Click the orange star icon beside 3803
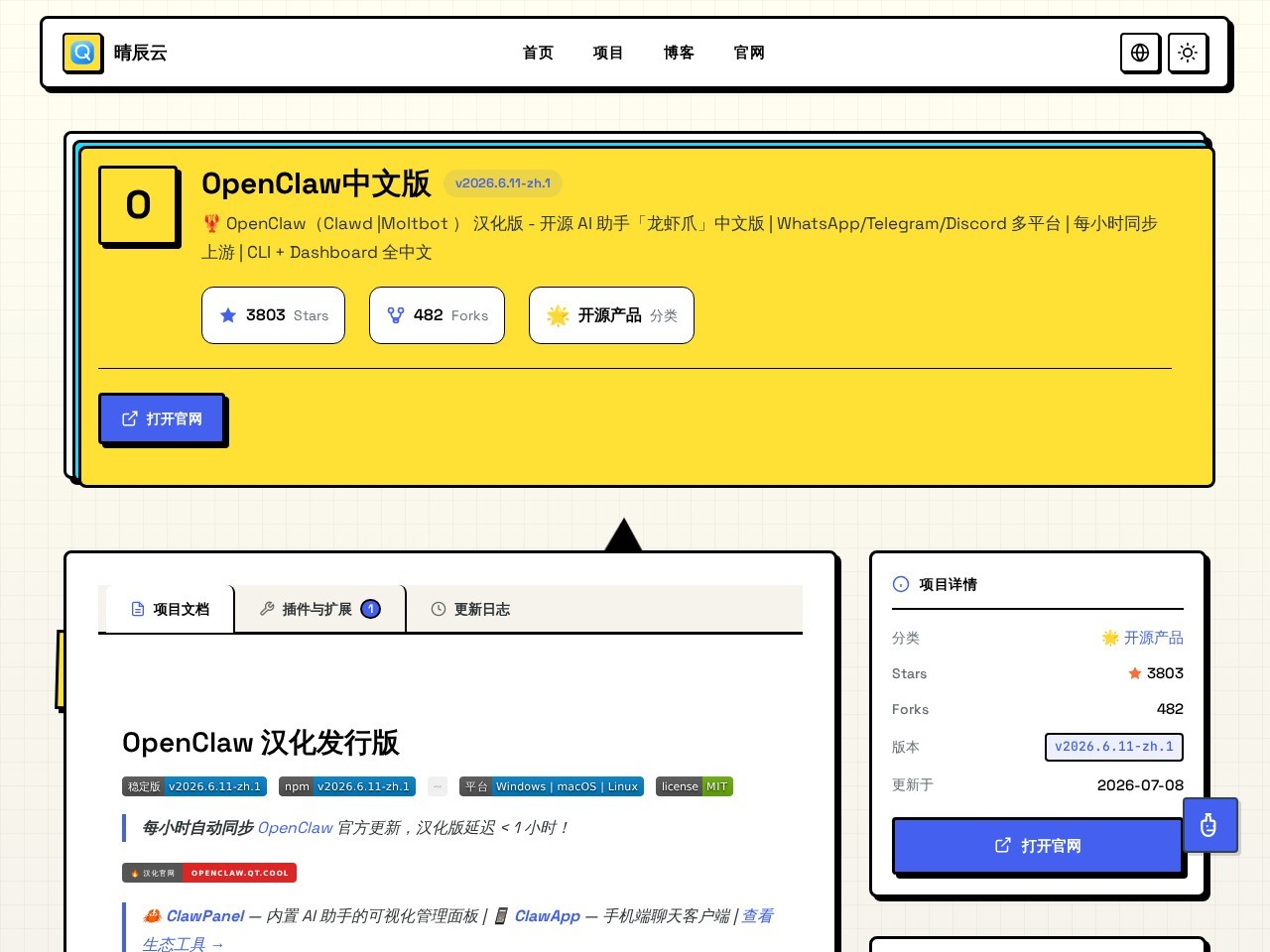 [x=1135, y=673]
